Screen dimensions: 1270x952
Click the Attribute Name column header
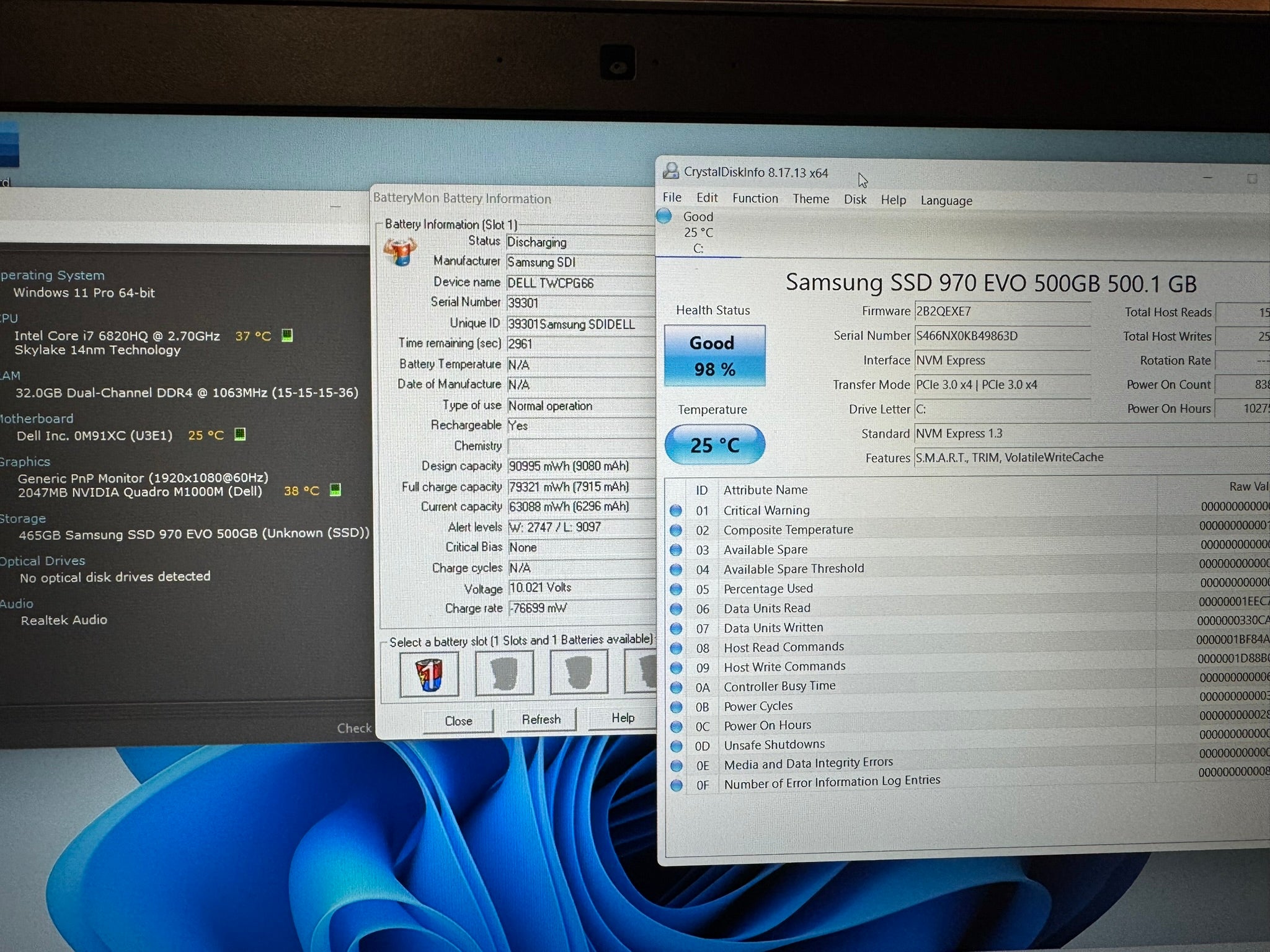(765, 490)
